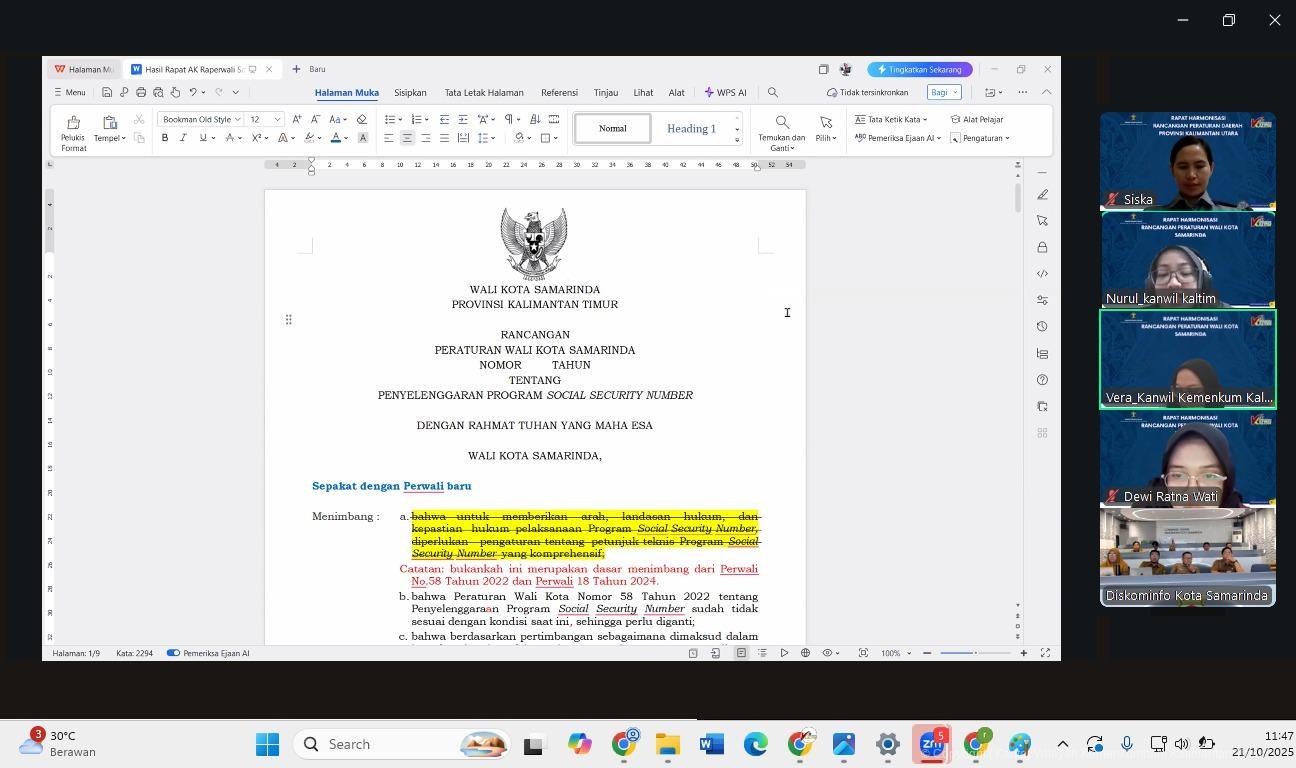Switch to the Sisipkan tab

(410, 92)
